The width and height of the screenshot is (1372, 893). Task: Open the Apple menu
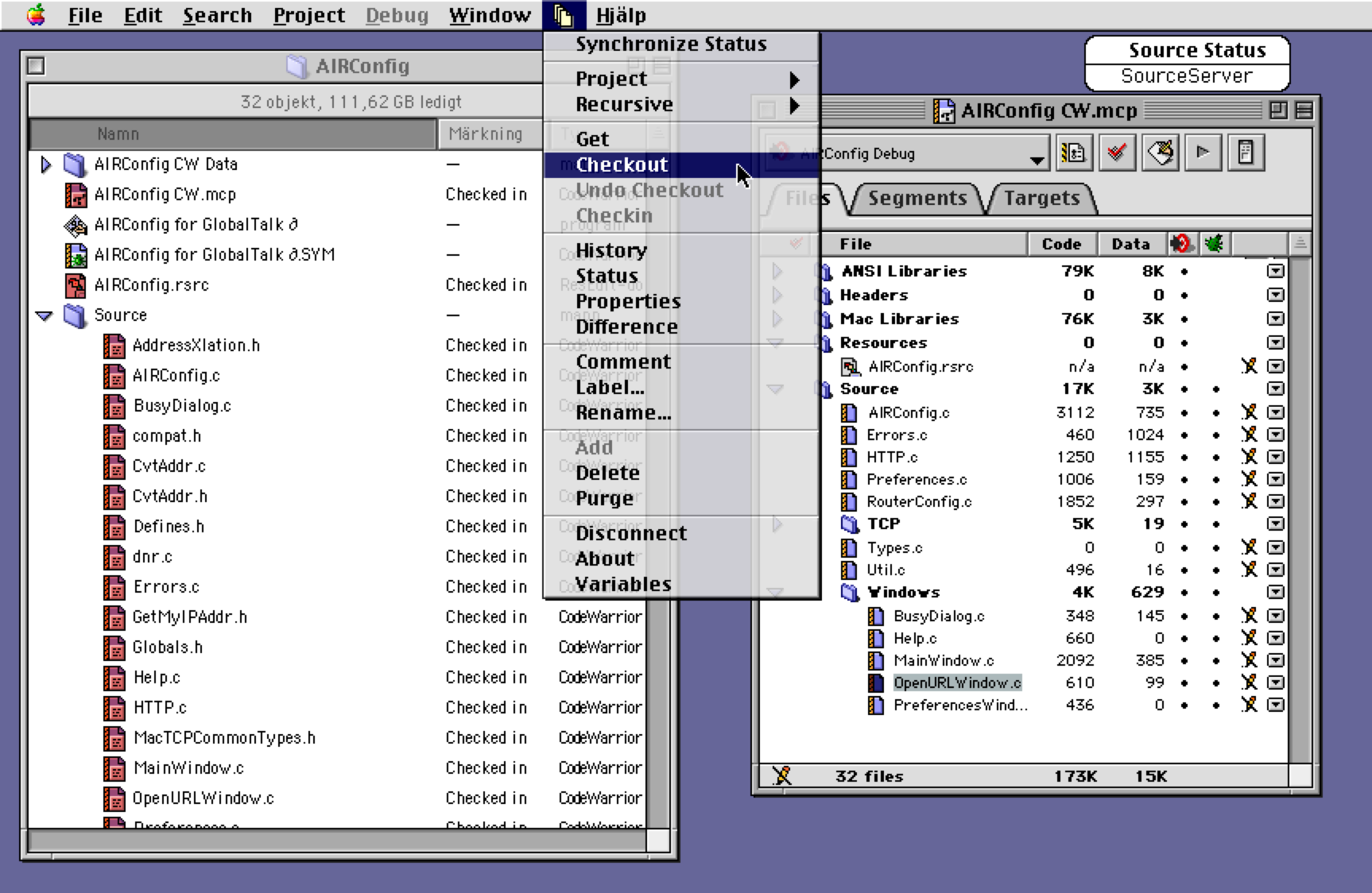[x=36, y=15]
